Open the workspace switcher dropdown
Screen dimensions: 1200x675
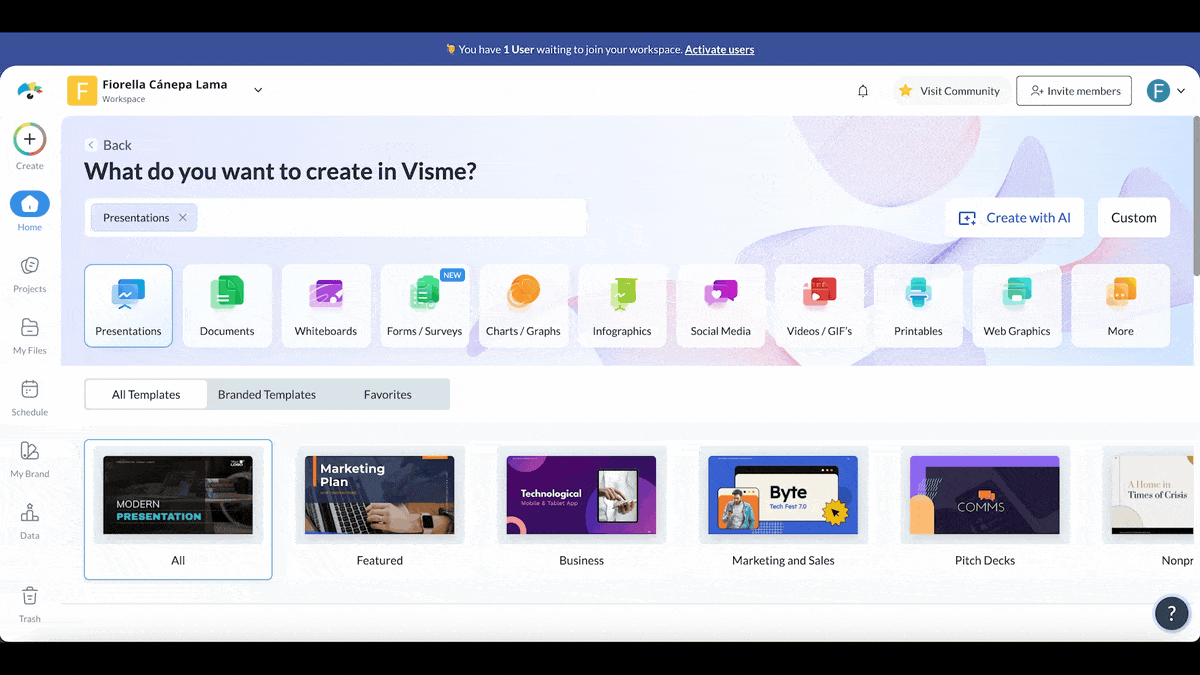click(257, 88)
